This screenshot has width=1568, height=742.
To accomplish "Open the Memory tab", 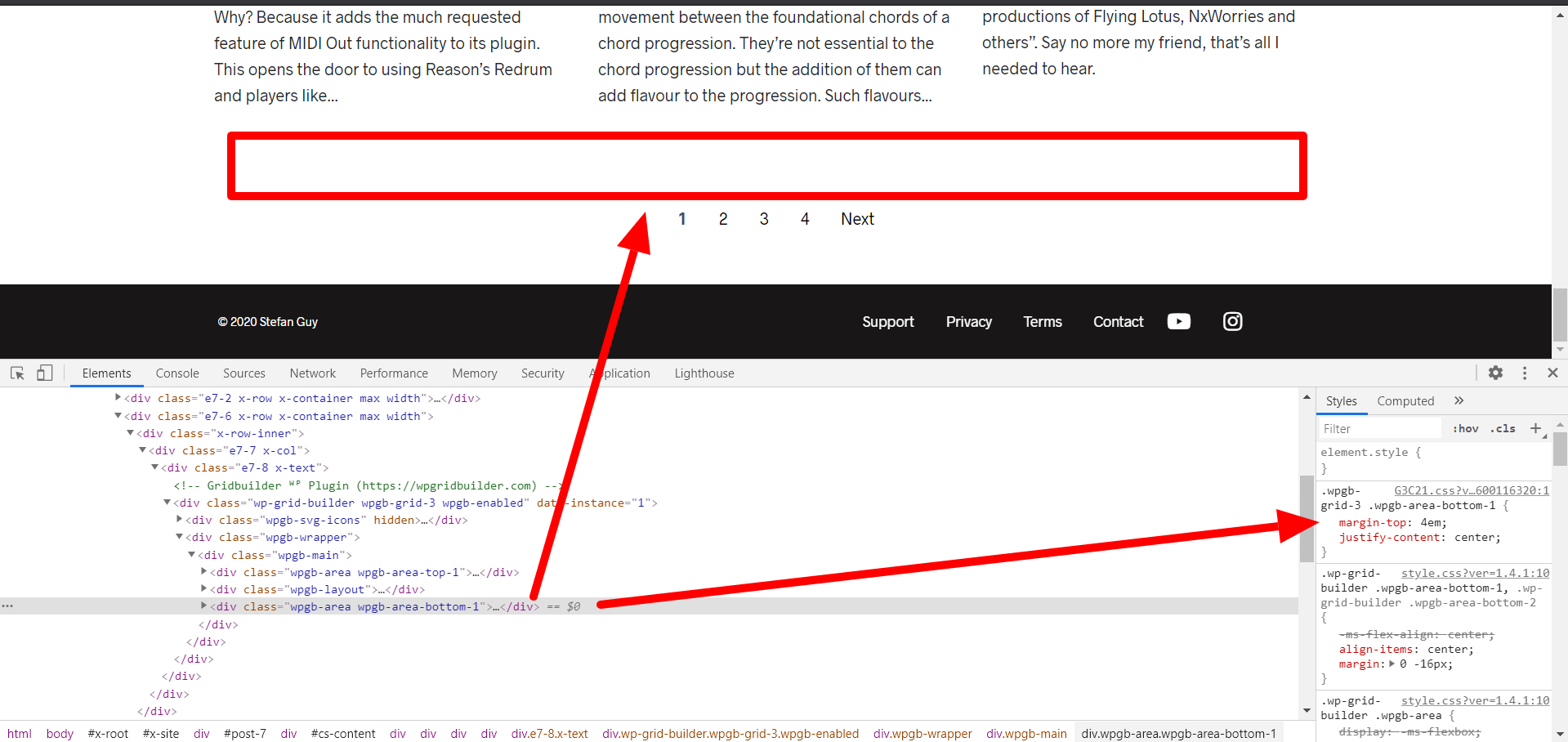I will (475, 373).
